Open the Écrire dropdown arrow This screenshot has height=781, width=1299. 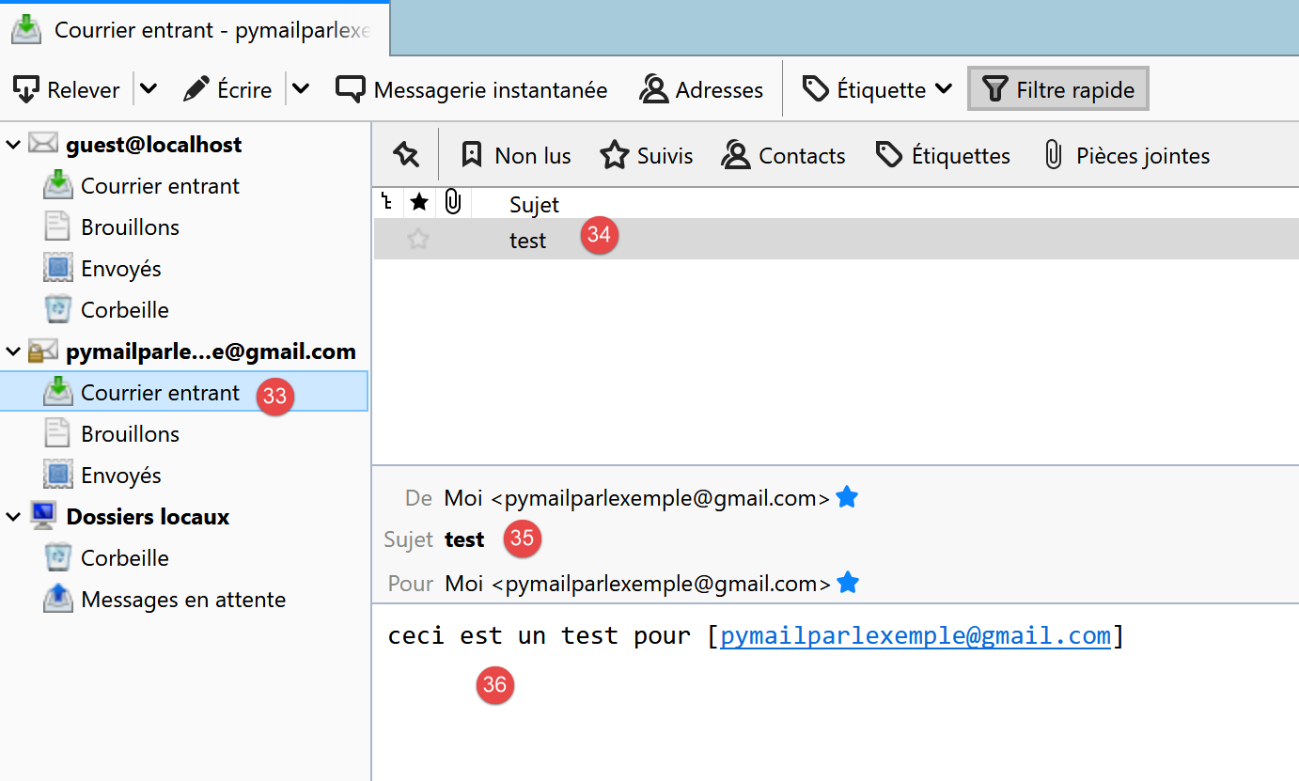pos(300,90)
